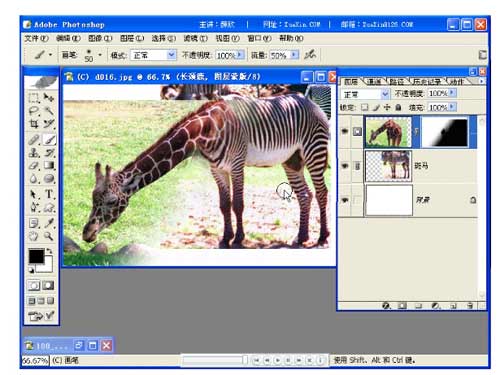The image size is (500, 375).
Task: Toggle lock transparent pixels checkbox
Action: [365, 107]
